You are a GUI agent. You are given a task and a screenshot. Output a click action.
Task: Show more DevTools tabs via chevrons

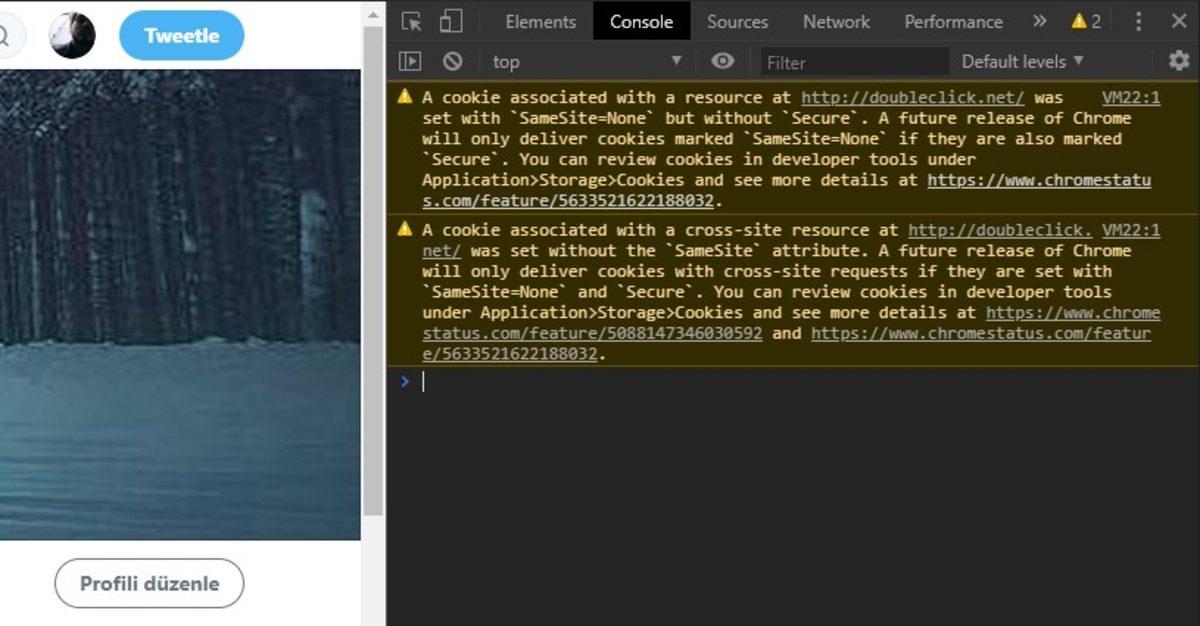pyautogui.click(x=1040, y=21)
